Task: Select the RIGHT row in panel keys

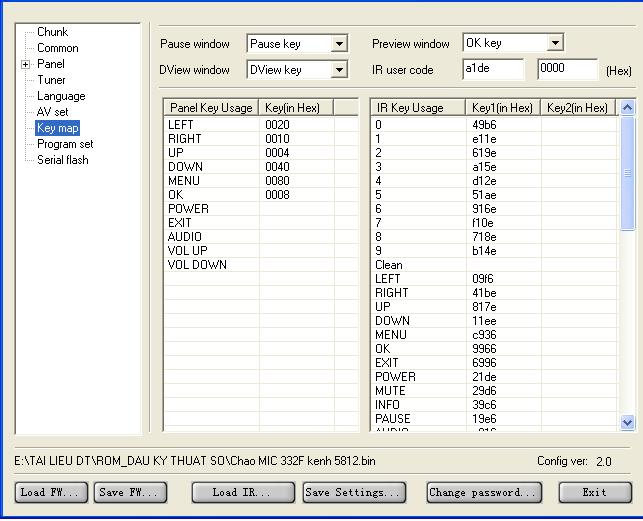Action: [261, 139]
